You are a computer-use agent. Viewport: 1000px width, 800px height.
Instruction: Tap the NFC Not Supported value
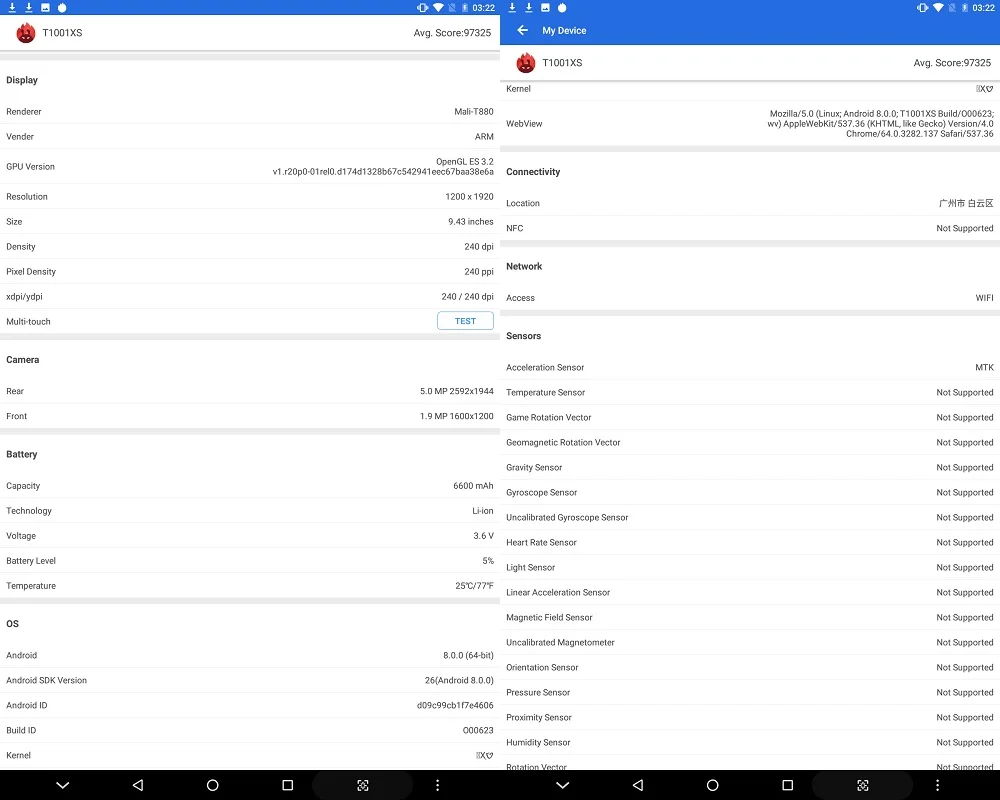(x=964, y=228)
